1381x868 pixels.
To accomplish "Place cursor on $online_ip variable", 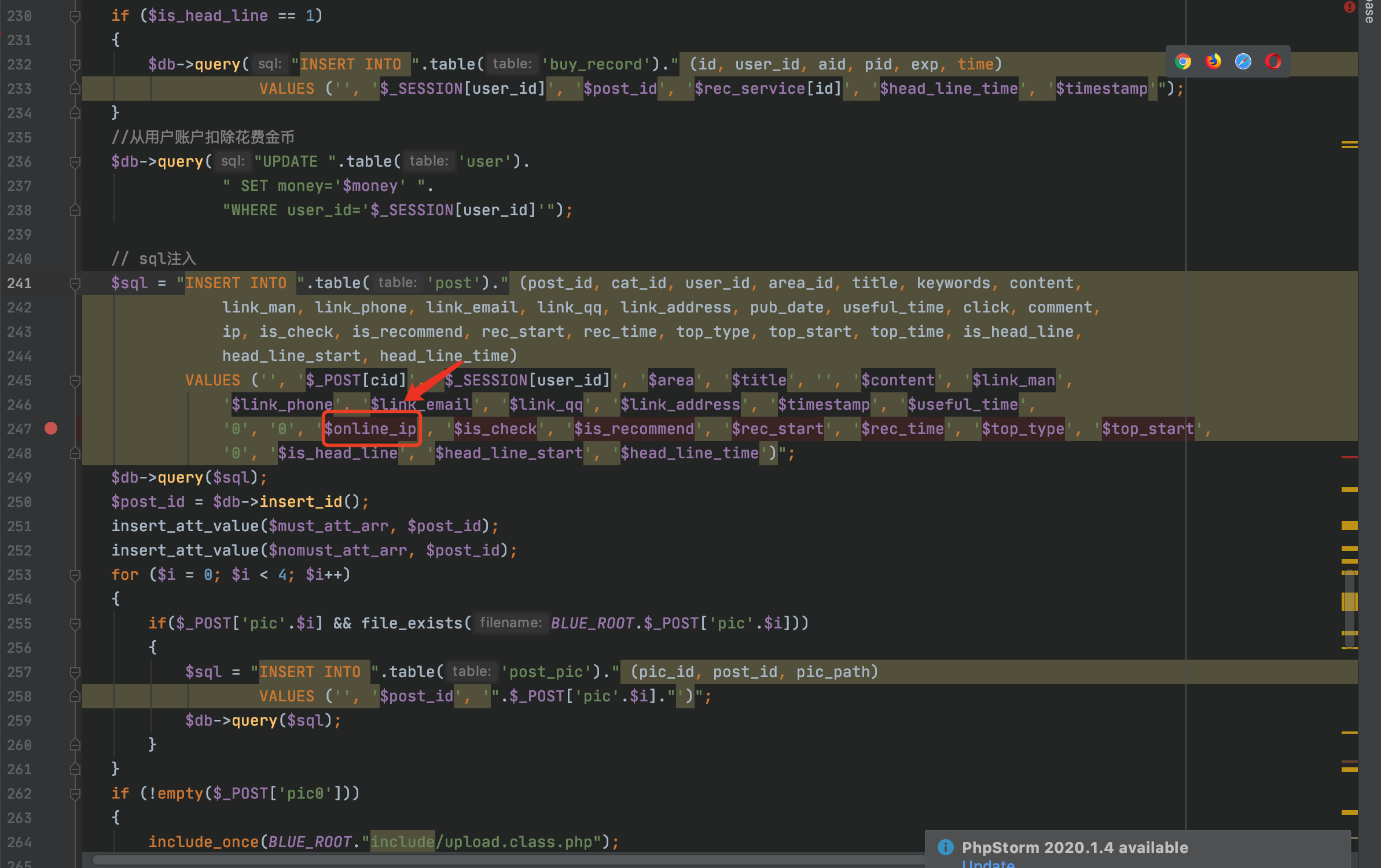I will (370, 429).
